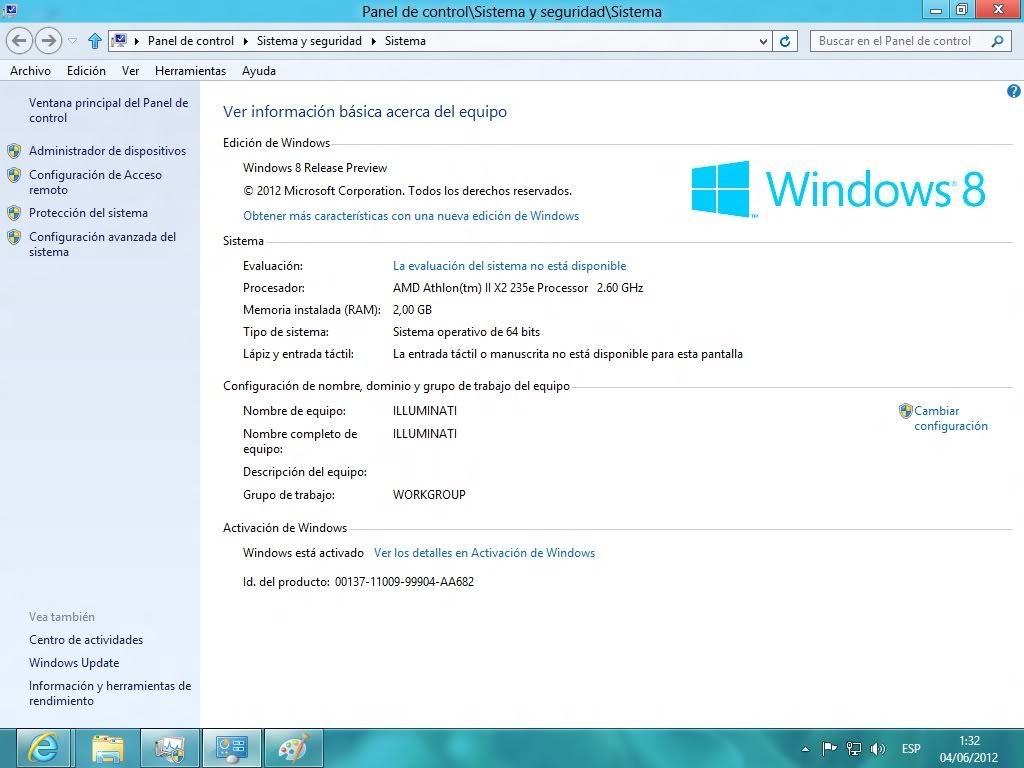Open the clock showing 1:32 04/06/2012

pyautogui.click(x=969, y=749)
